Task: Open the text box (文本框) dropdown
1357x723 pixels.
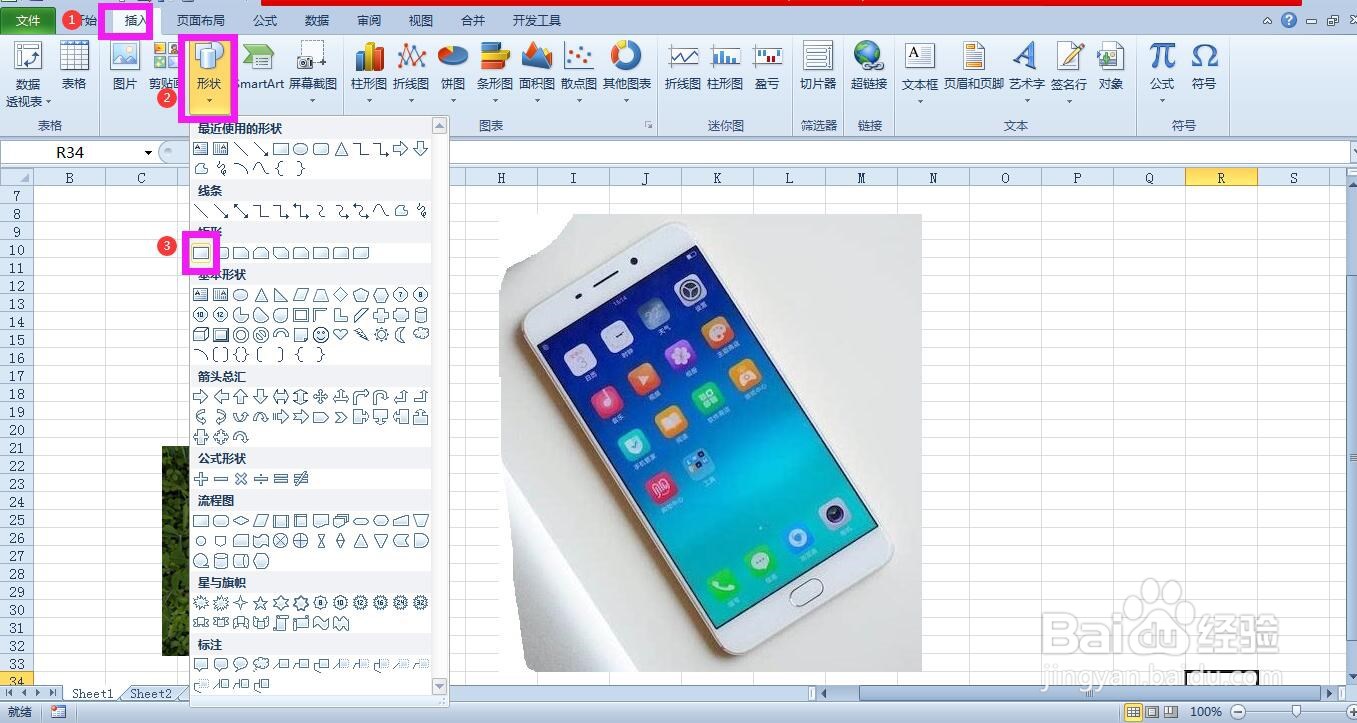Action: (x=919, y=100)
